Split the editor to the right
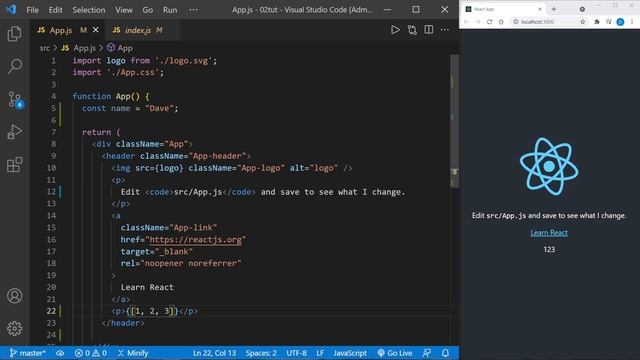The height and width of the screenshot is (360, 640). (429, 30)
